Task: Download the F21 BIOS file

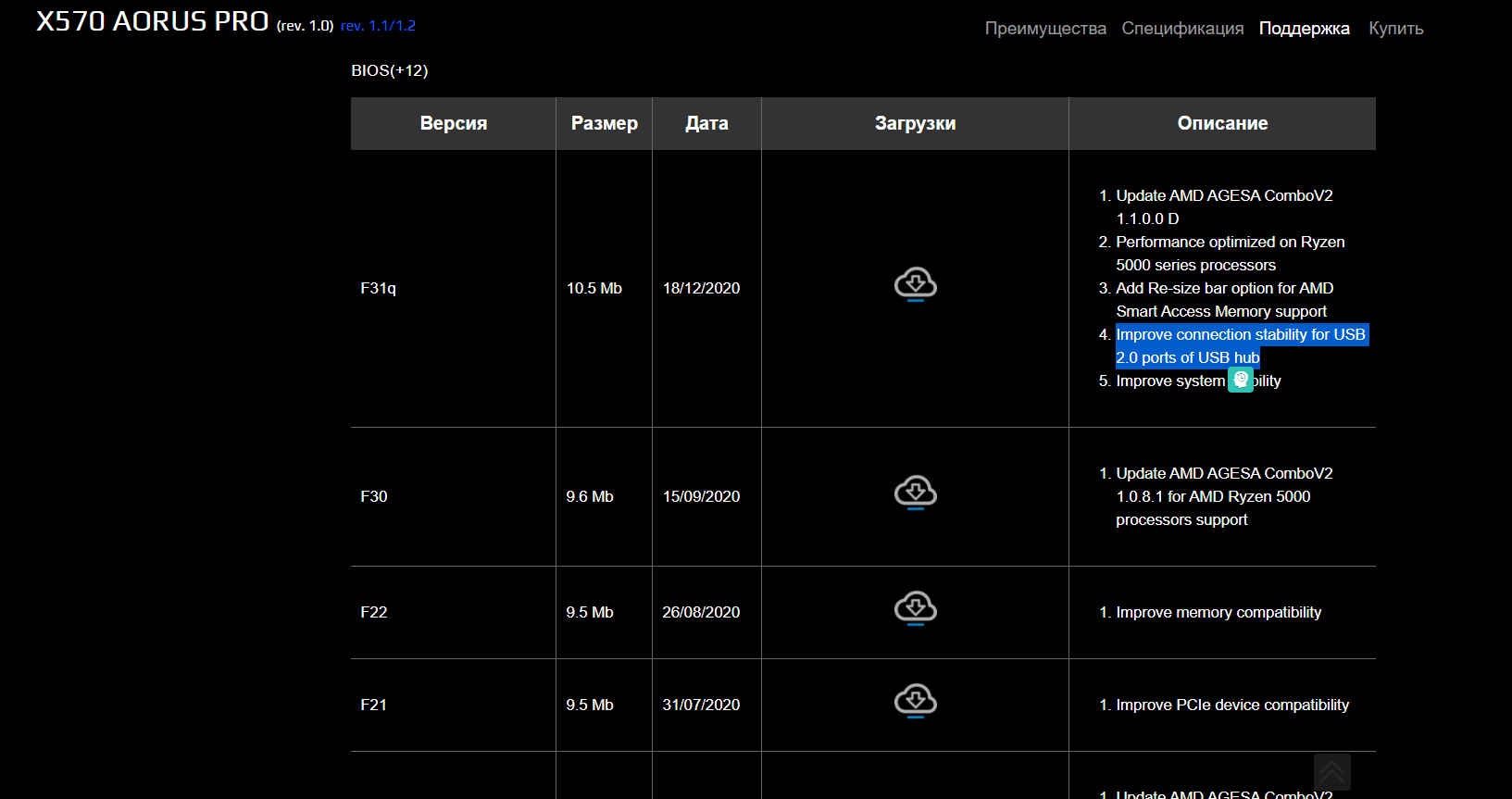Action: [x=915, y=701]
